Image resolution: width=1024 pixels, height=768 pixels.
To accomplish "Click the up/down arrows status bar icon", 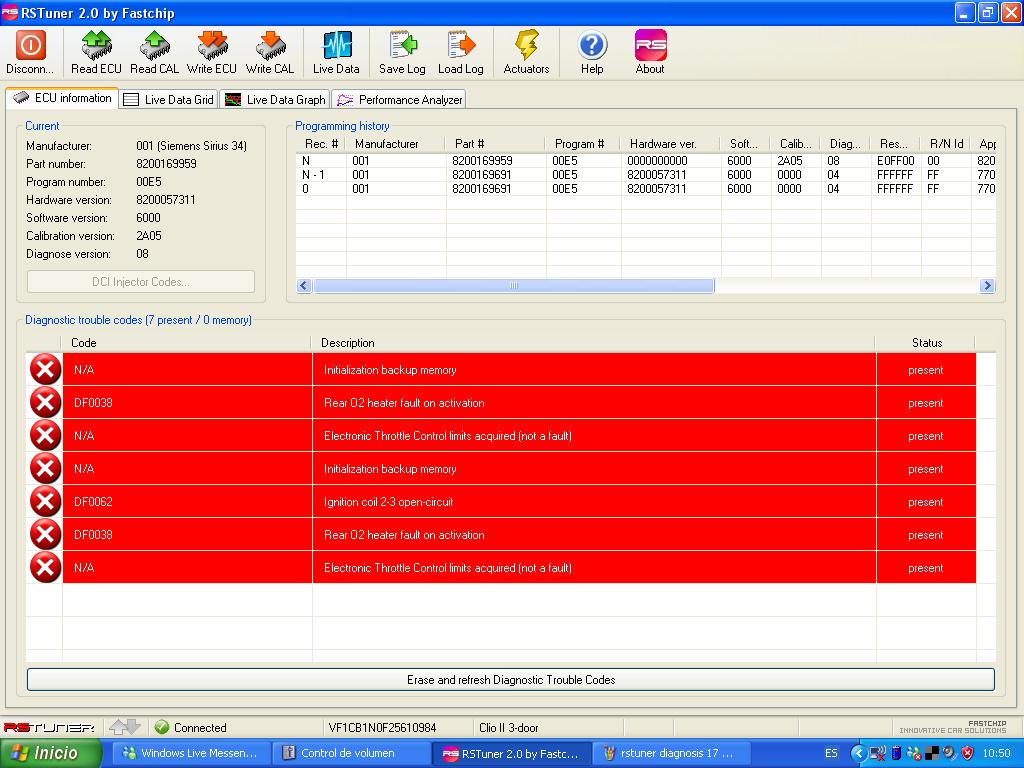I will [124, 727].
